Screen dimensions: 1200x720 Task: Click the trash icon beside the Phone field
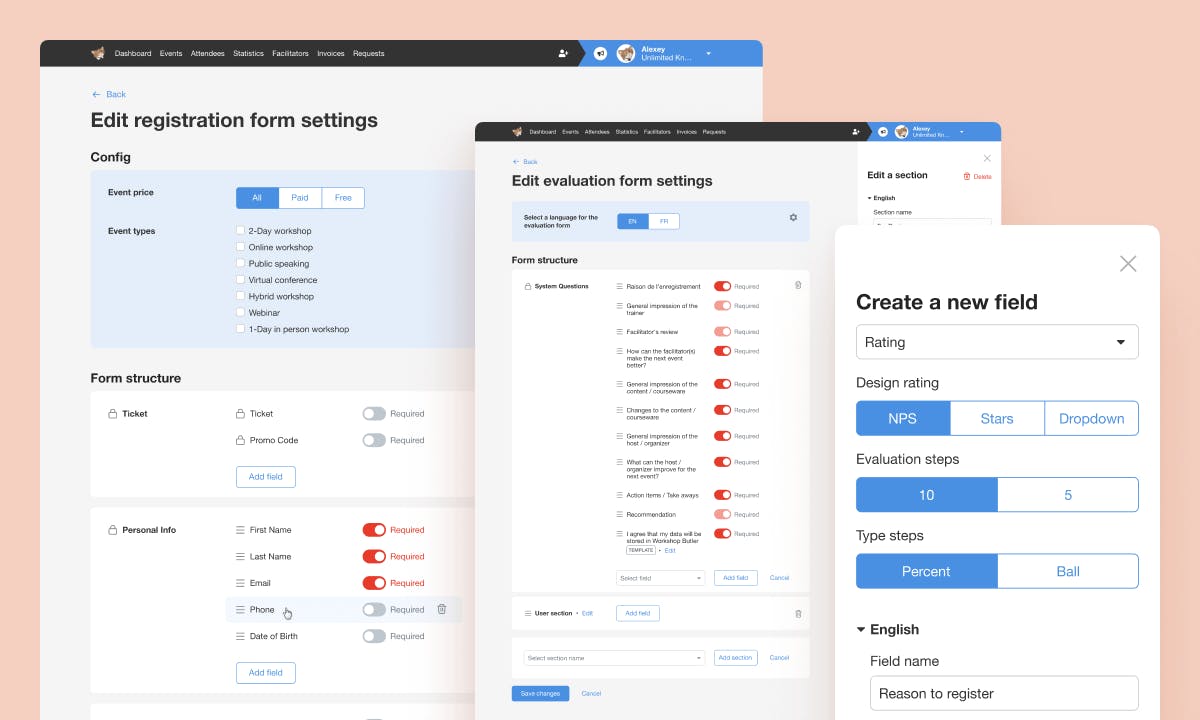442,609
